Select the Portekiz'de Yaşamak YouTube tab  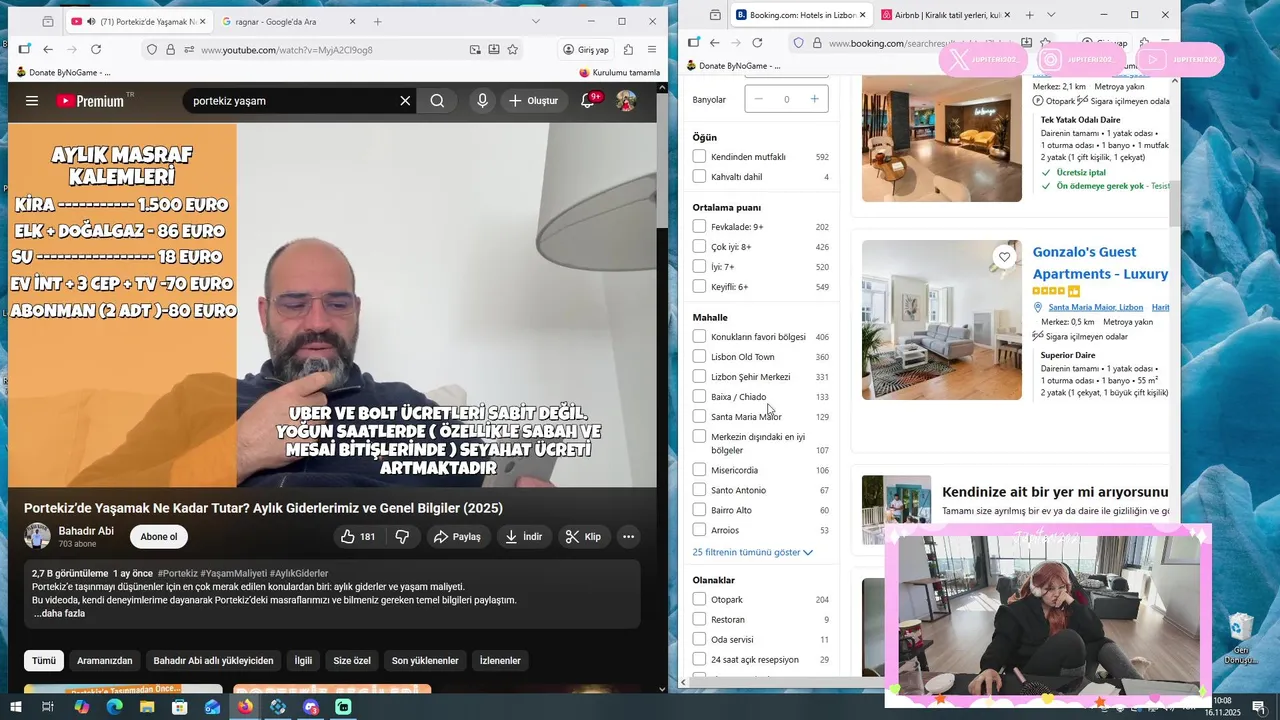139,21
